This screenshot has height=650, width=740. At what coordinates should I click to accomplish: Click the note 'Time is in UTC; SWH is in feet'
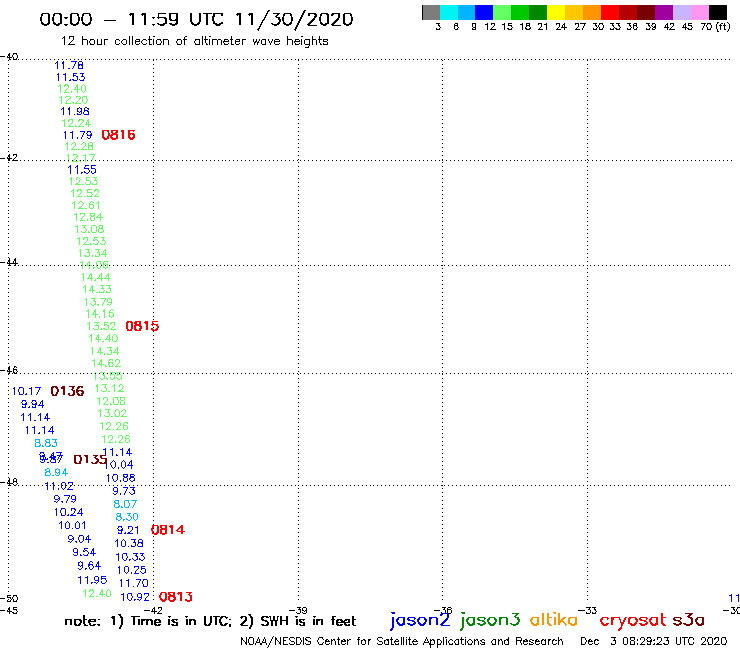[x=210, y=621]
